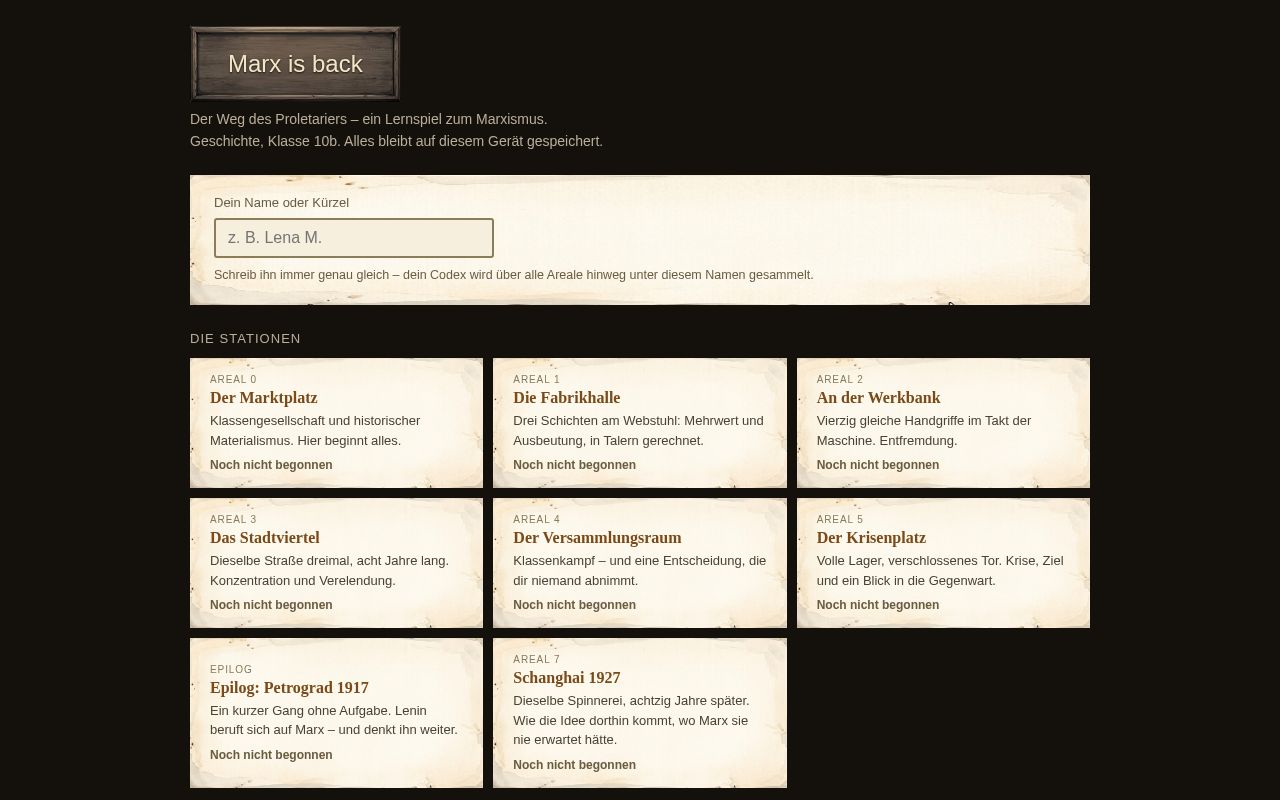Open the Der Marktplatz station card

[x=336, y=423]
